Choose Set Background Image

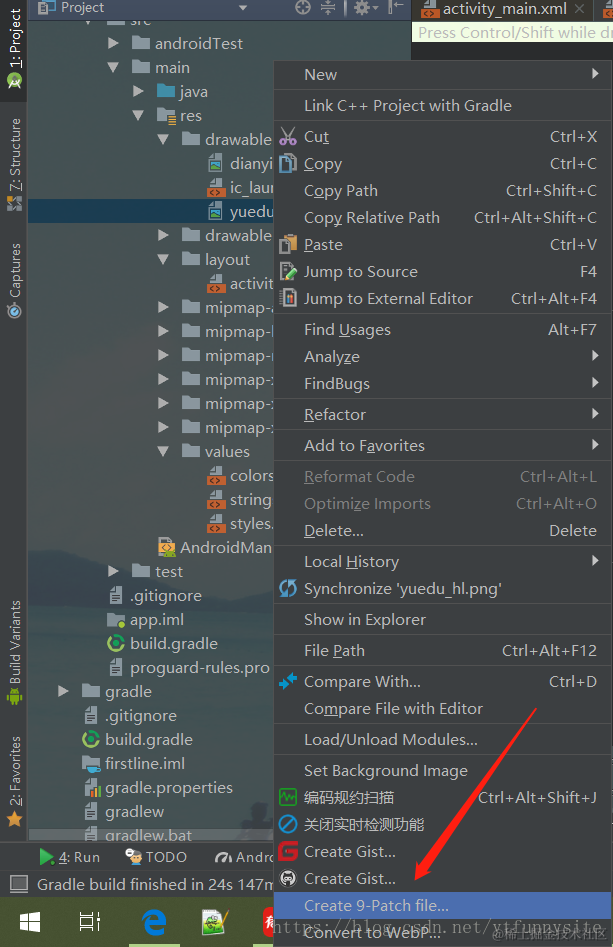pos(442,771)
